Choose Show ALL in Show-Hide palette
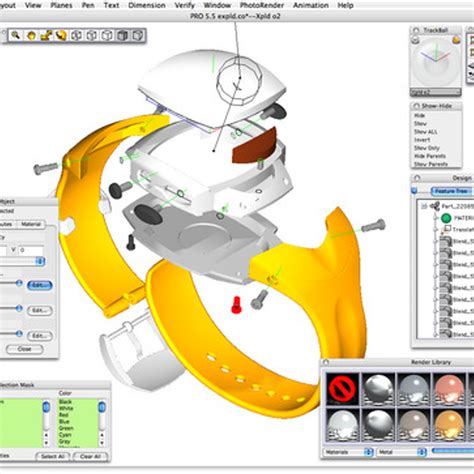474x474 pixels. [426, 132]
